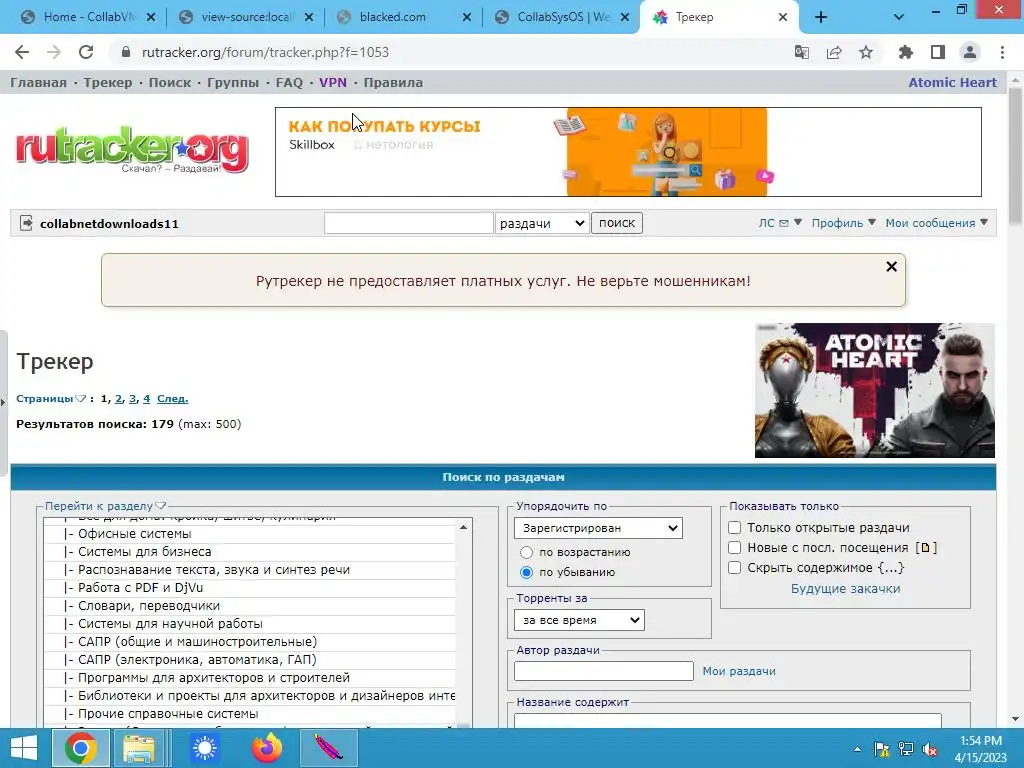Expand the Страницы page selector

pos(51,398)
